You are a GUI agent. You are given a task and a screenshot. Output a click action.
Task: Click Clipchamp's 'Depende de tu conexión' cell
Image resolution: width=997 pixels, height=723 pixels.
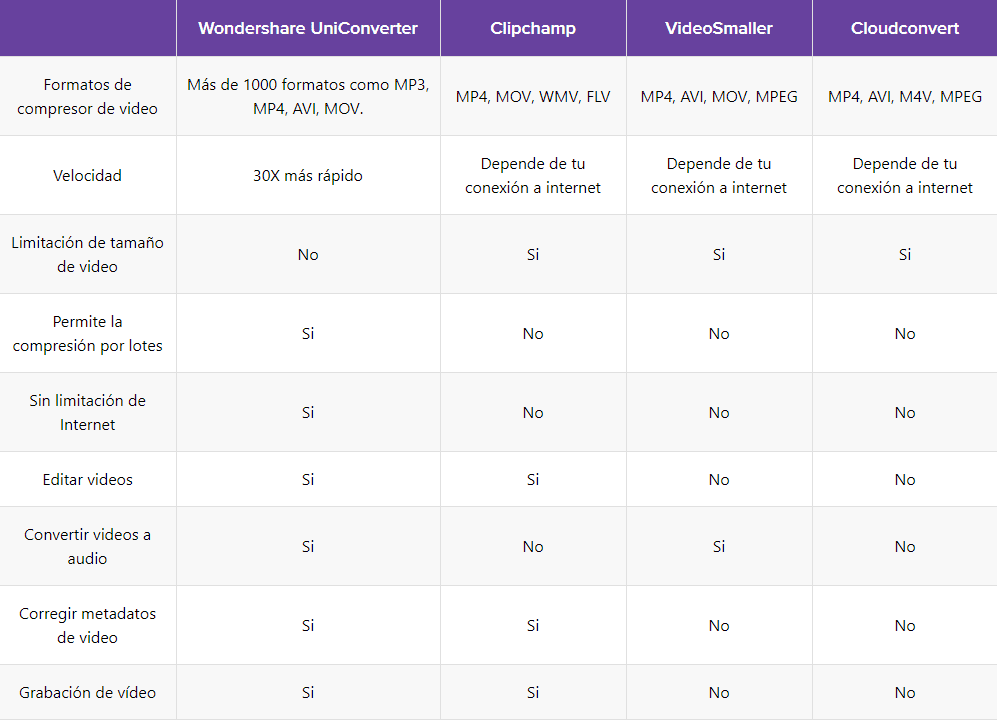pyautogui.click(x=533, y=176)
